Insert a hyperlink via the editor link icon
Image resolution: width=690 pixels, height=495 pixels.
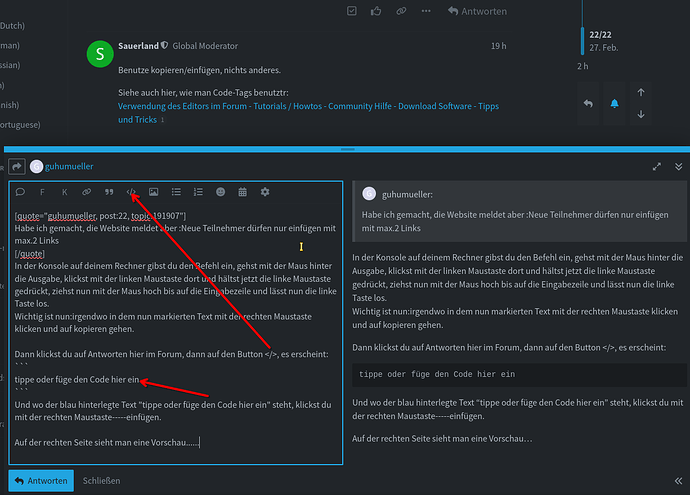[86, 191]
